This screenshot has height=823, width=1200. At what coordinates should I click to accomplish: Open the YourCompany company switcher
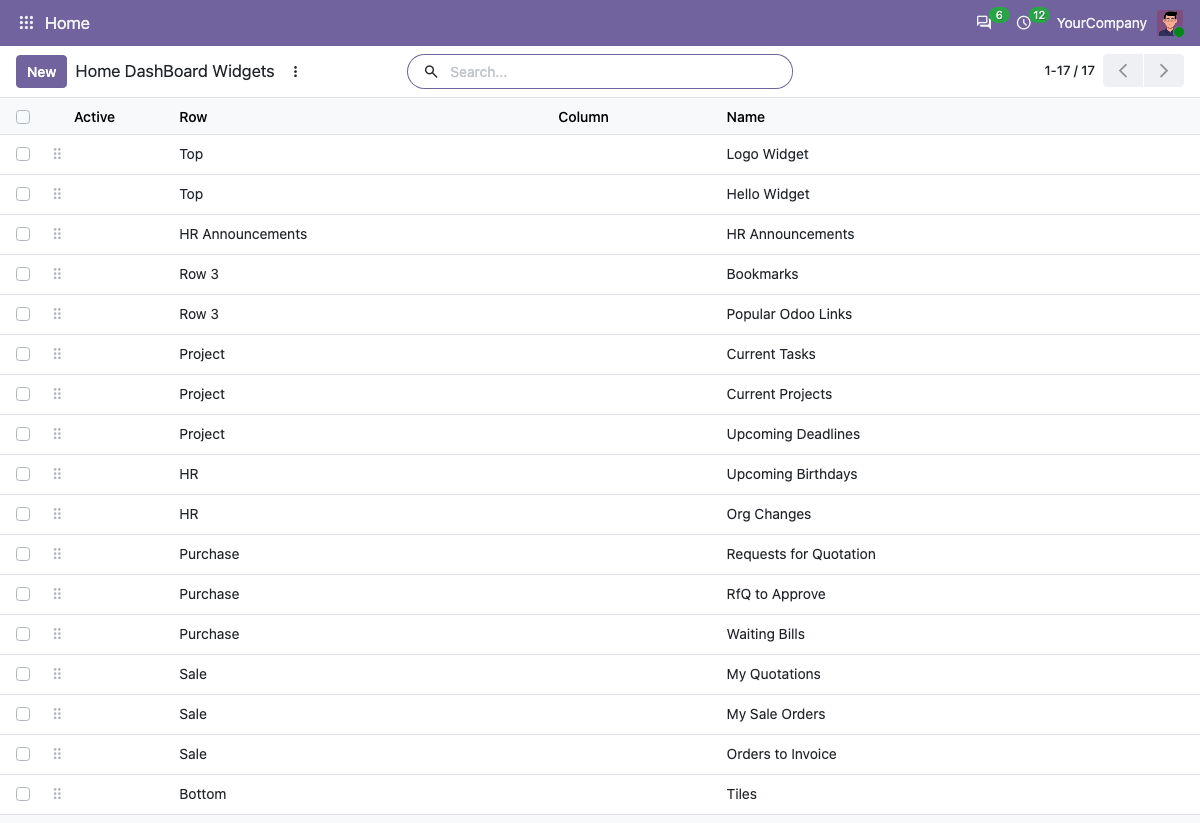point(1101,23)
